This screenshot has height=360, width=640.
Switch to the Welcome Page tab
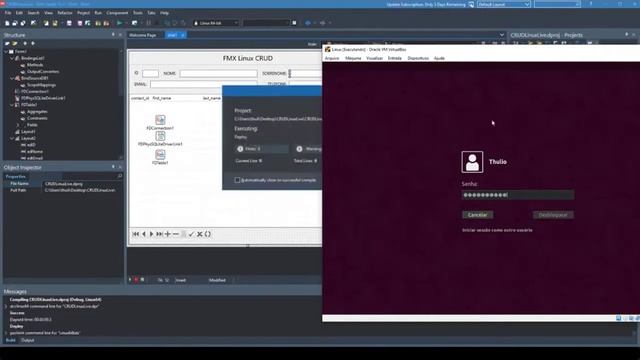coord(142,35)
